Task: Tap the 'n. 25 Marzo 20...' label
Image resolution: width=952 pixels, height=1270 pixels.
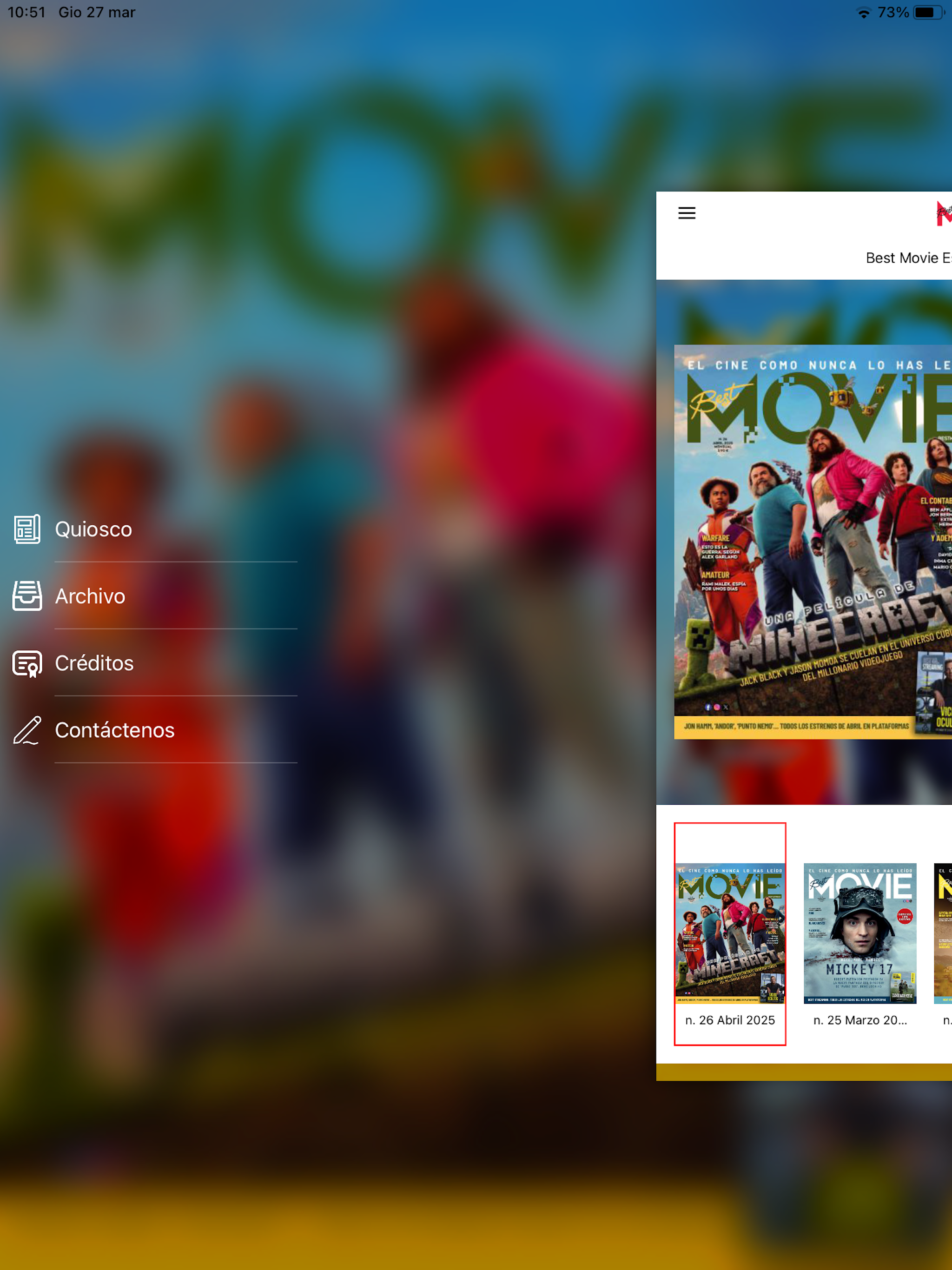Action: click(x=860, y=1020)
